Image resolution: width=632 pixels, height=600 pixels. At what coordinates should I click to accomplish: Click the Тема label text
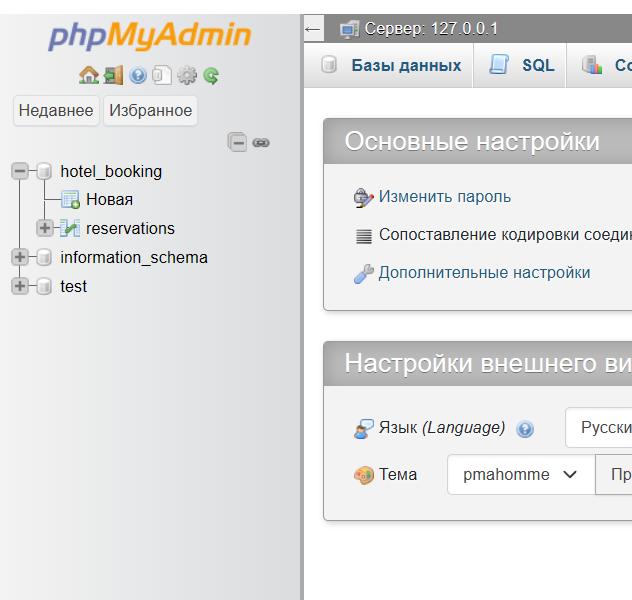coord(398,475)
